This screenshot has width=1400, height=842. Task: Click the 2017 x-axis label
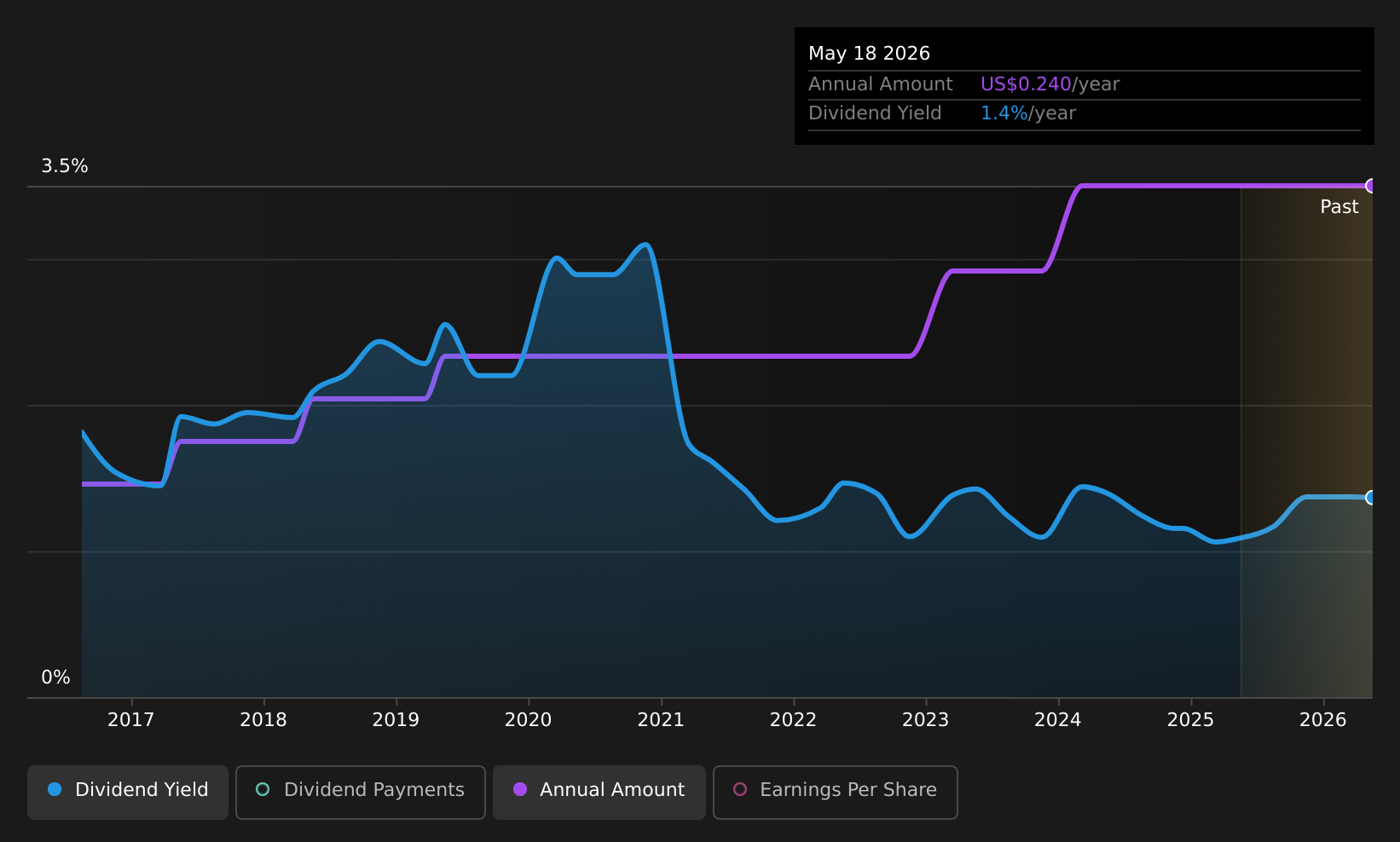pyautogui.click(x=131, y=720)
